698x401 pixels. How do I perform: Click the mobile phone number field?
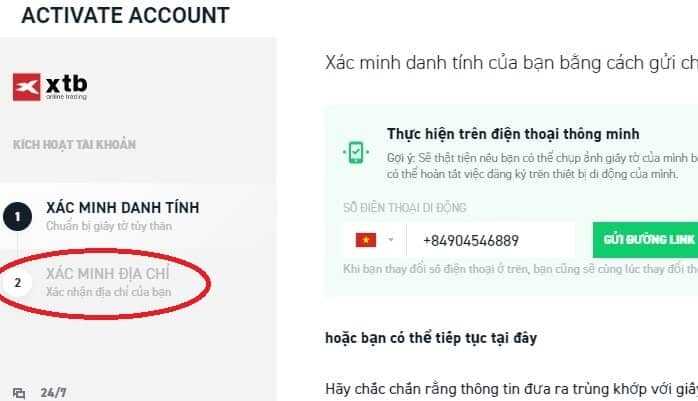(x=491, y=240)
